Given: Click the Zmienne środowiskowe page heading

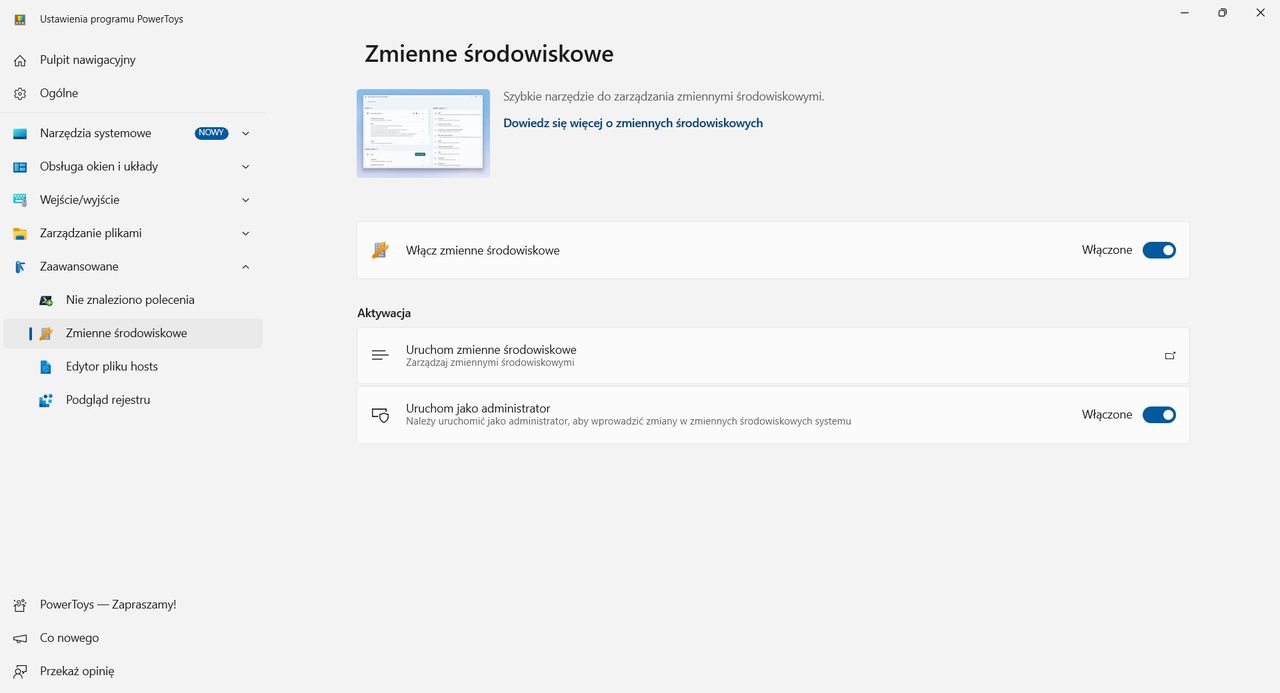Looking at the screenshot, I should point(489,54).
